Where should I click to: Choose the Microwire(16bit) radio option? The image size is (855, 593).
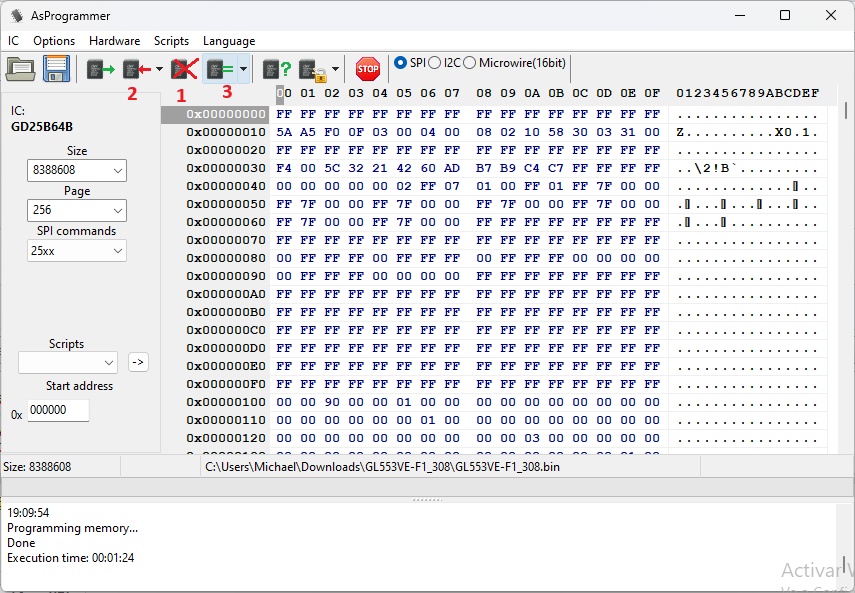coord(470,63)
